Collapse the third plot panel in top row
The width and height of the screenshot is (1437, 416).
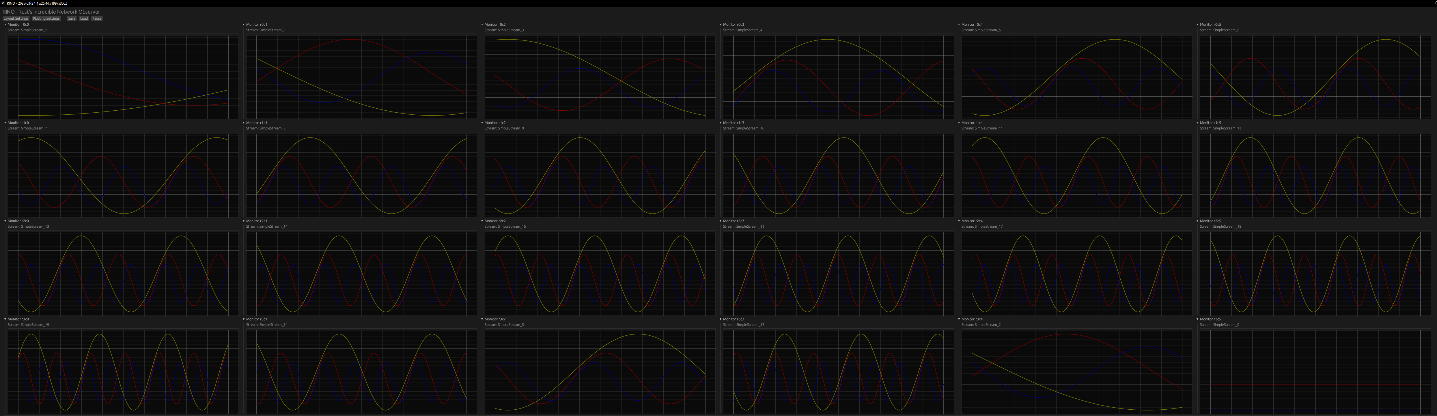[x=484, y=24]
